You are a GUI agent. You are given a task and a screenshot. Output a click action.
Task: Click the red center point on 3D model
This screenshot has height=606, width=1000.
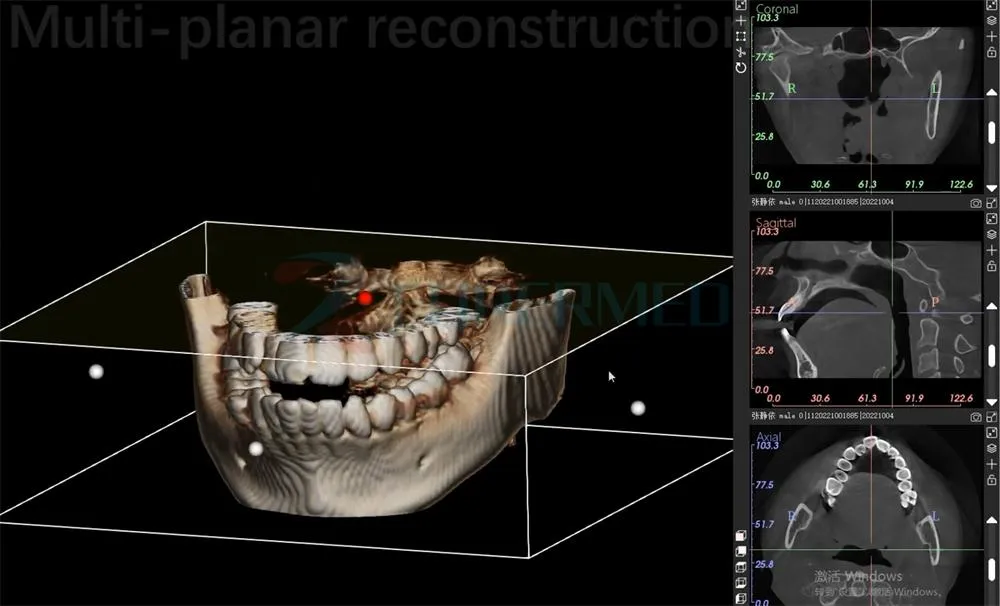tap(365, 298)
